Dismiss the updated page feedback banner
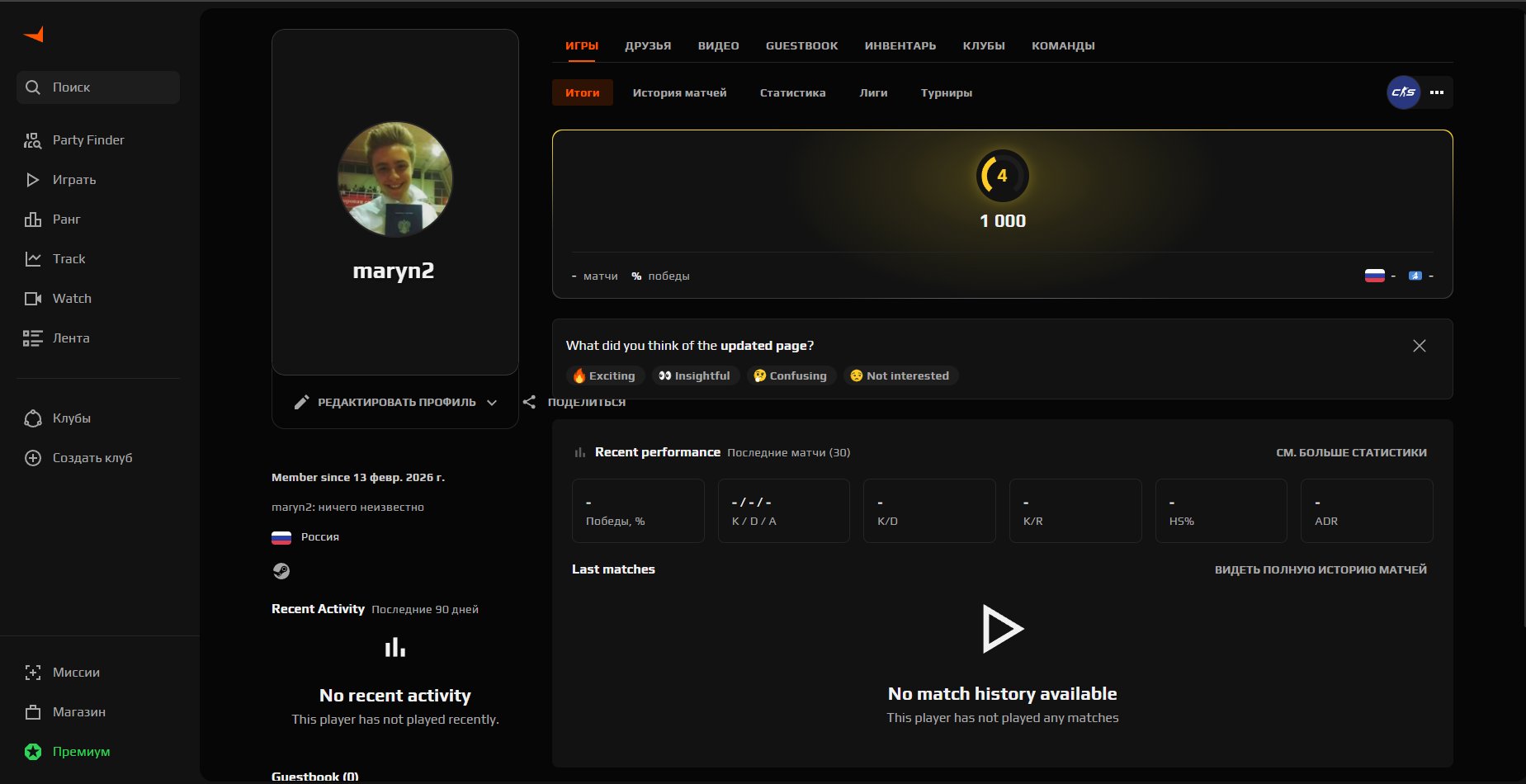The height and width of the screenshot is (784, 1526). click(x=1419, y=346)
